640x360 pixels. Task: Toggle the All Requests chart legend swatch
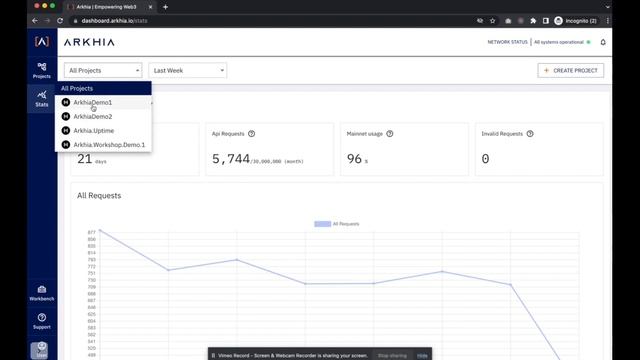tap(322, 224)
